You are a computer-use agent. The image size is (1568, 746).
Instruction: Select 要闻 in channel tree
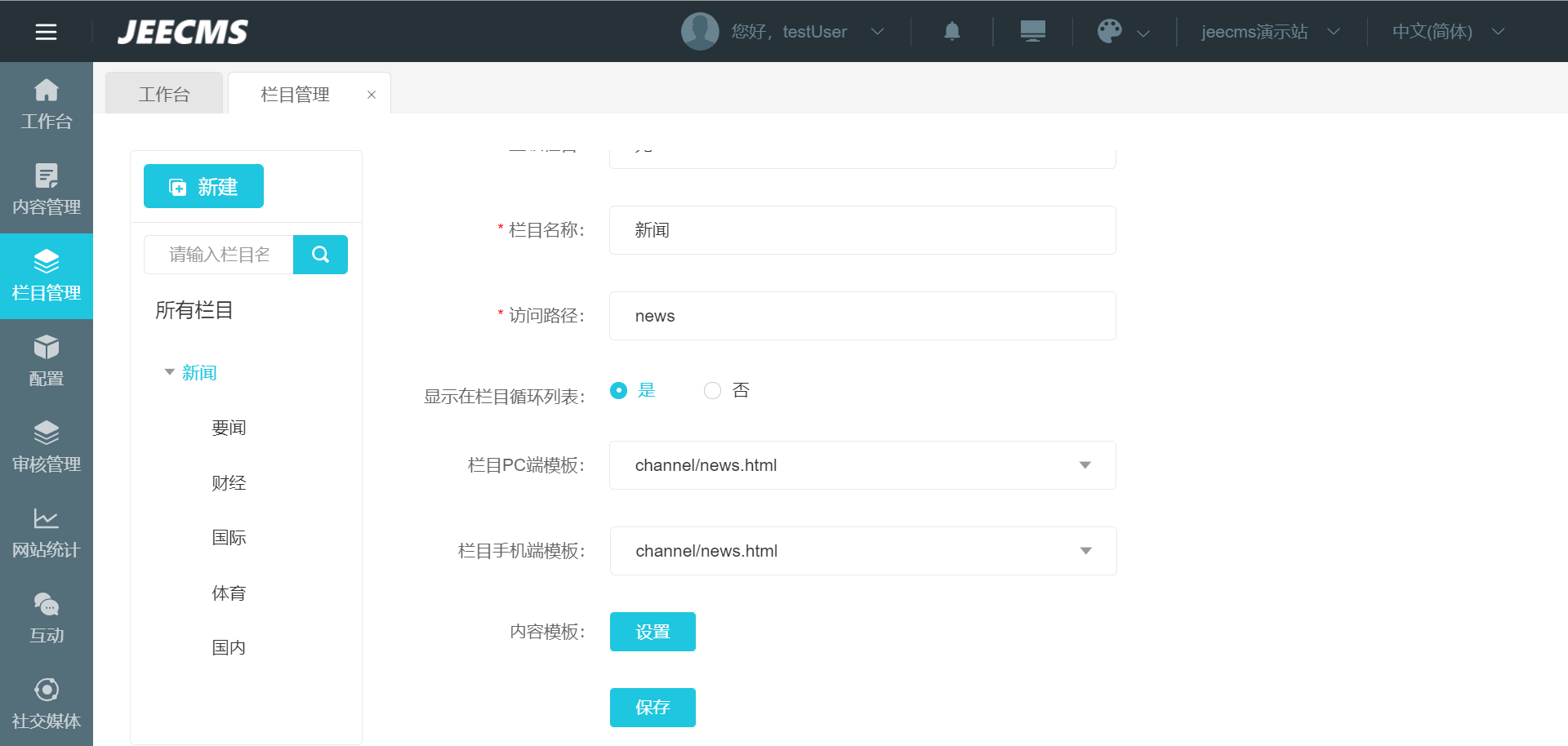[x=229, y=428]
